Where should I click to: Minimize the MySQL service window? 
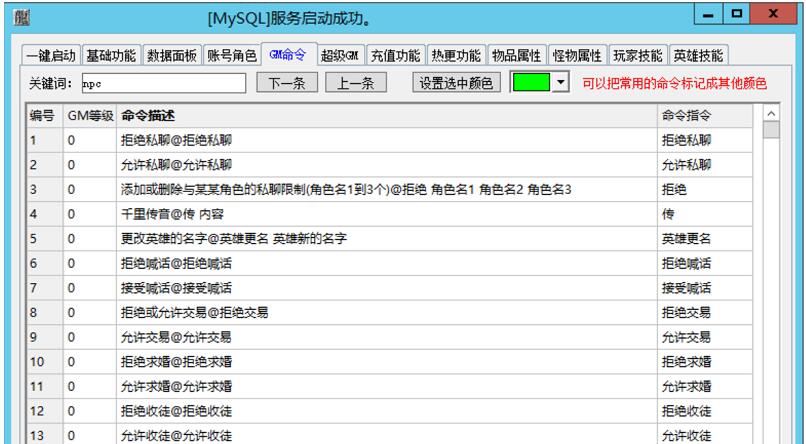coord(709,16)
